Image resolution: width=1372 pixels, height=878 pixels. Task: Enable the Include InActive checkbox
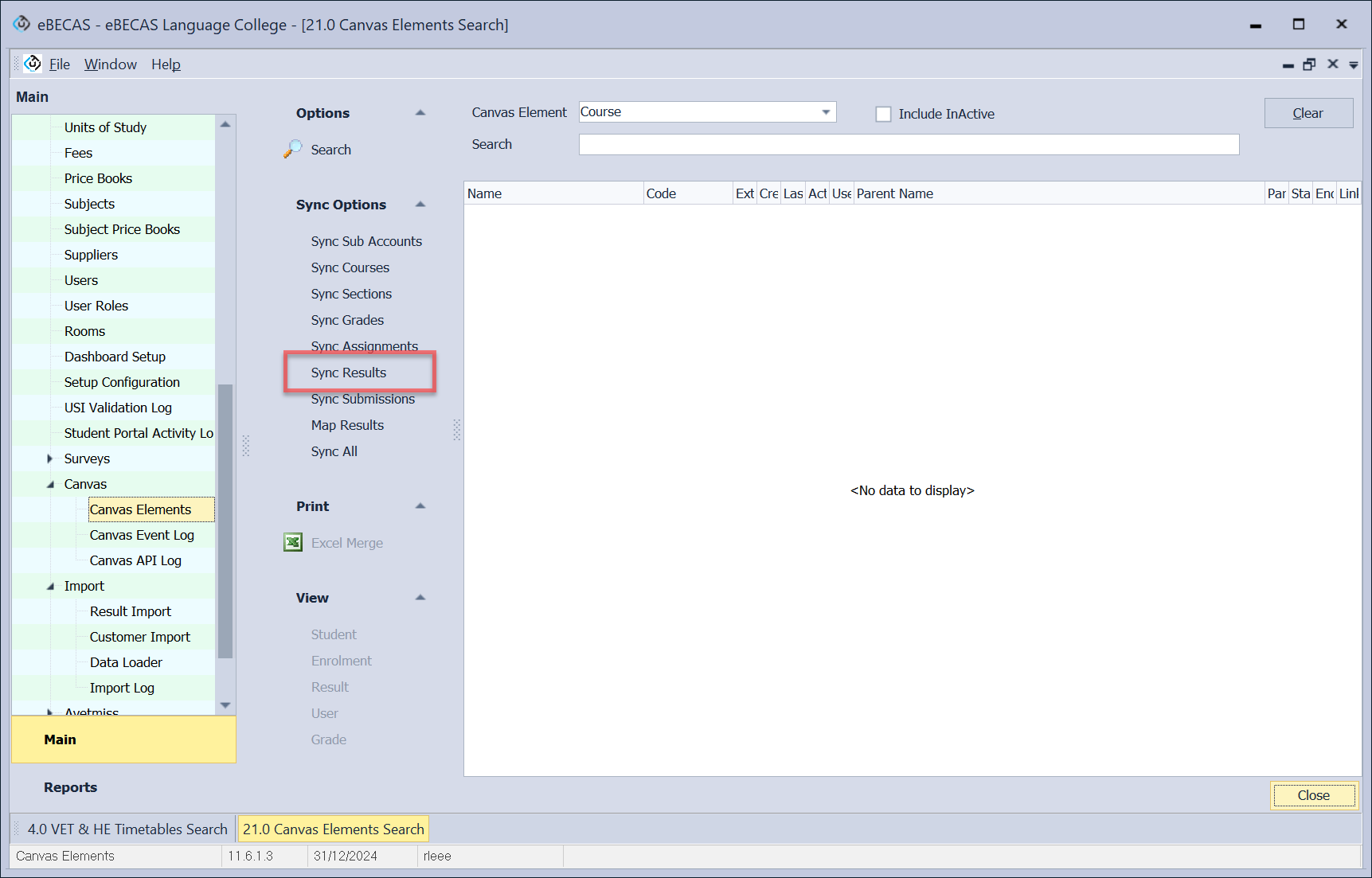(x=883, y=114)
